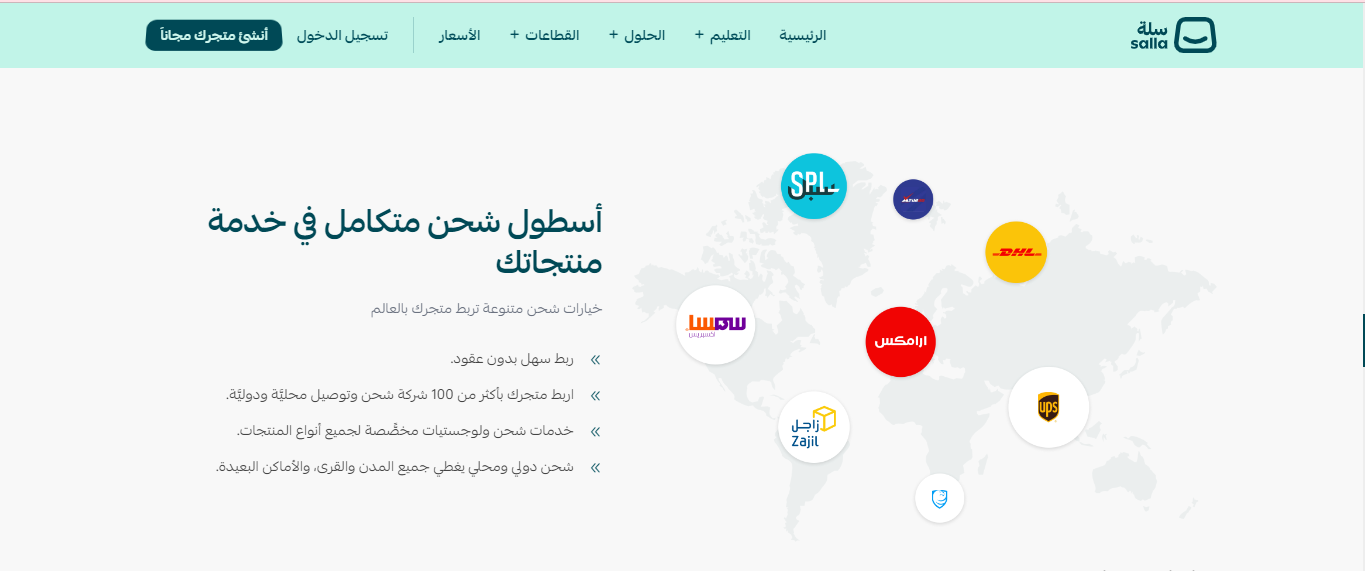1365x571 pixels.
Task: Click the UPS shield logo
Action: click(1048, 407)
